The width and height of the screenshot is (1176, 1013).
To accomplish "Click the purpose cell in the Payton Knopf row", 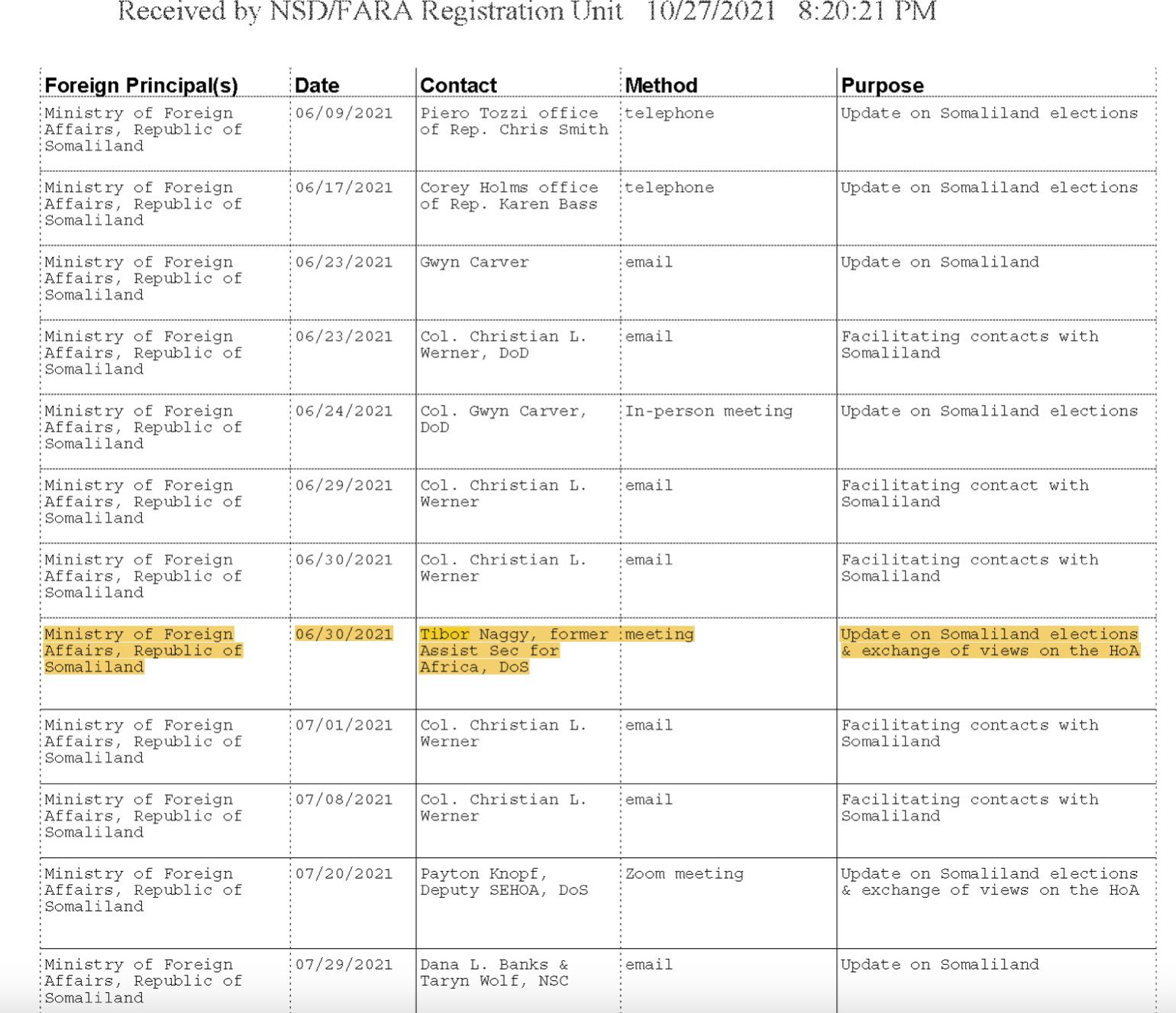I will coord(990,882).
